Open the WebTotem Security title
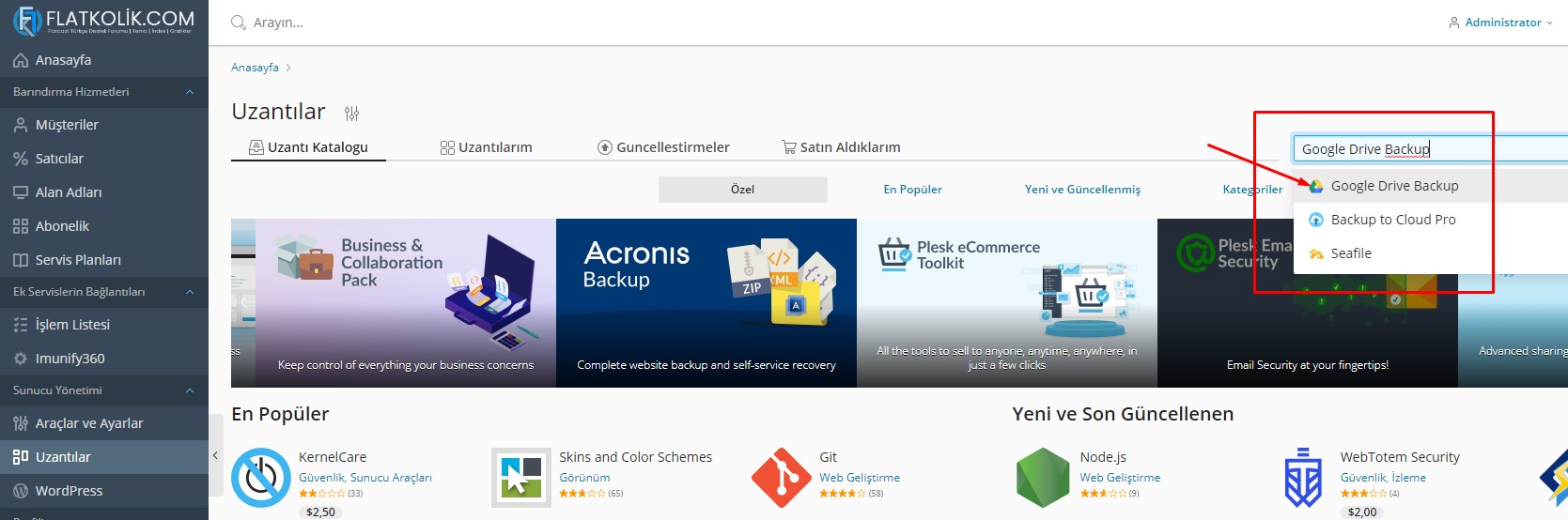Image resolution: width=1568 pixels, height=520 pixels. point(1400,457)
